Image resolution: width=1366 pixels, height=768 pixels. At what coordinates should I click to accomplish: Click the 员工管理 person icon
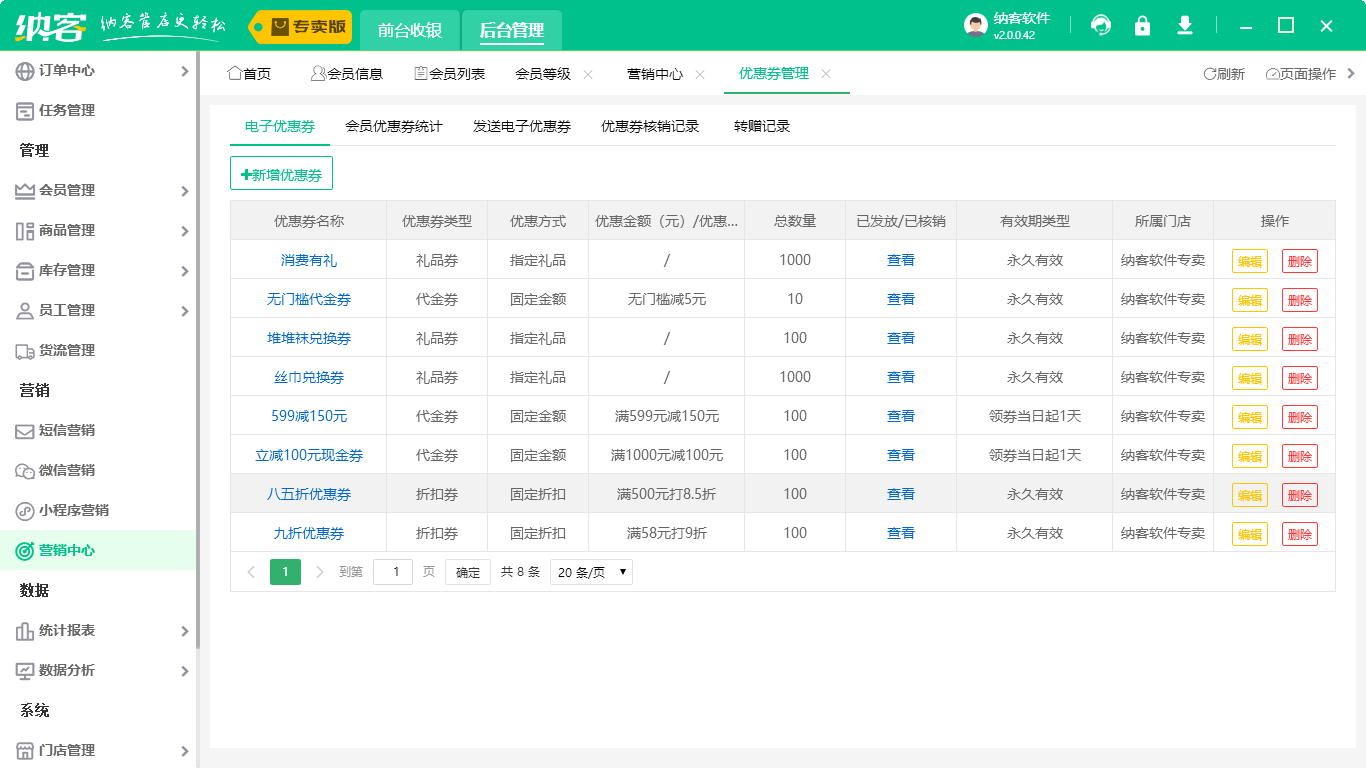[x=25, y=310]
